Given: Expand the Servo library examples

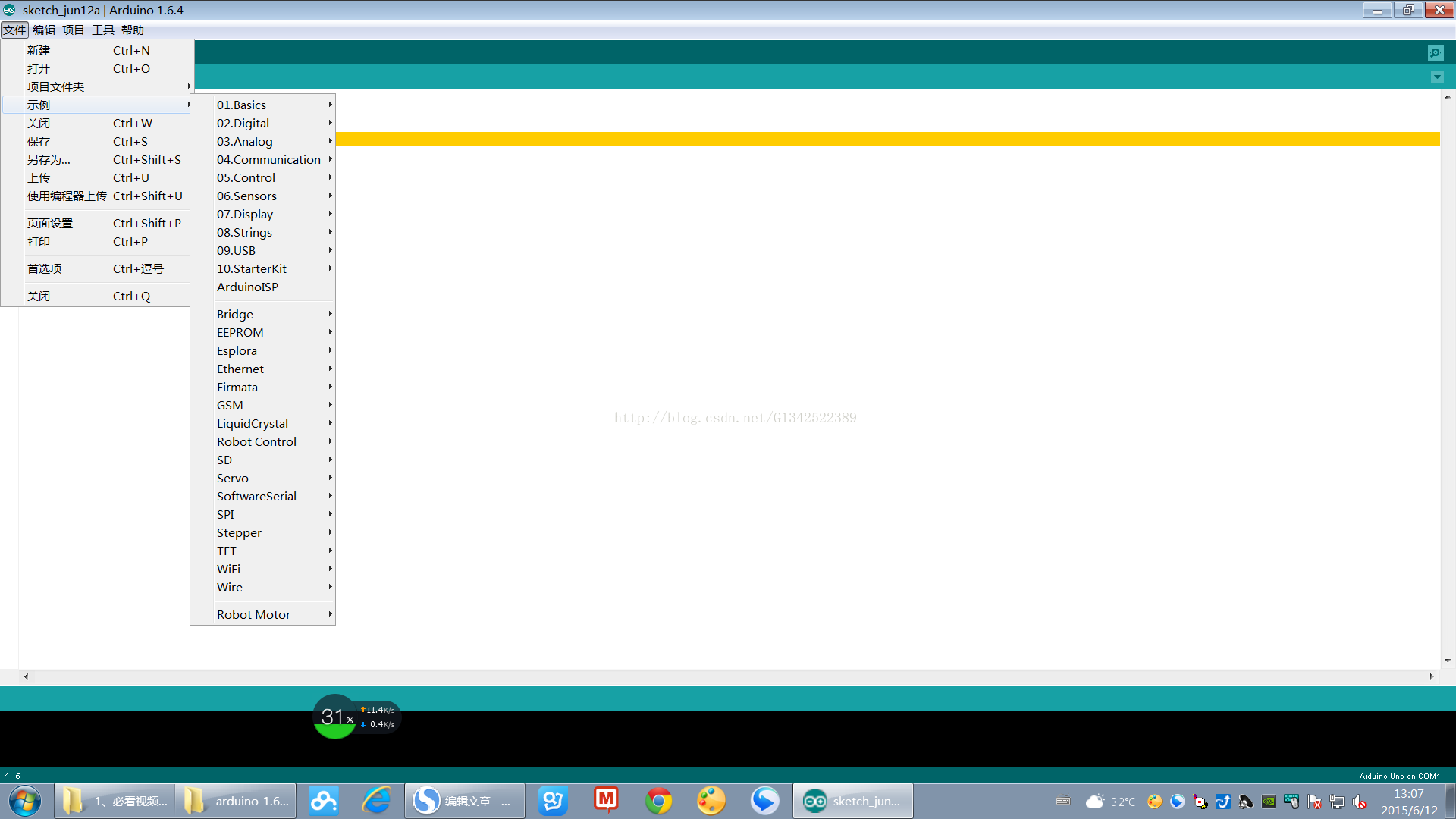Looking at the screenshot, I should coord(262,478).
